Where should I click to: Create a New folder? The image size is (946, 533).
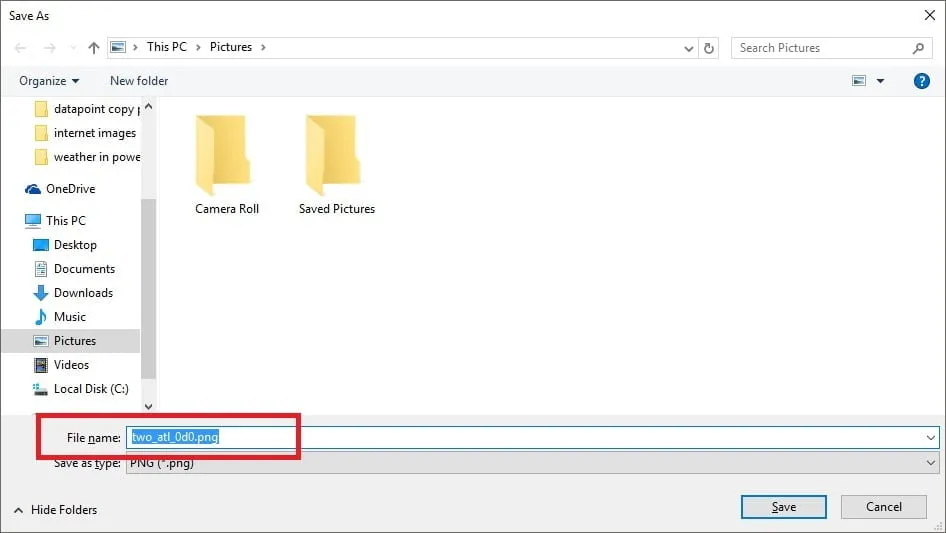pyautogui.click(x=139, y=81)
